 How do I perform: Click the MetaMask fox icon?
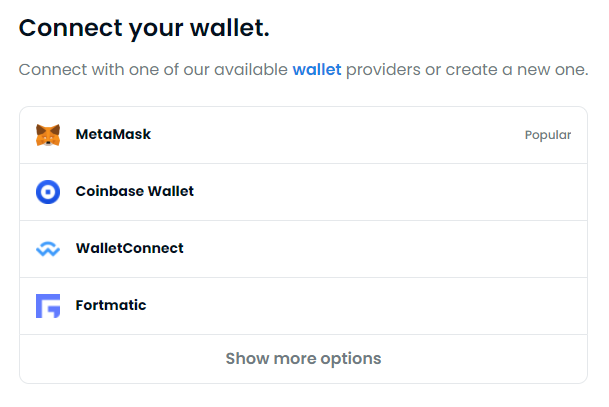[48, 135]
